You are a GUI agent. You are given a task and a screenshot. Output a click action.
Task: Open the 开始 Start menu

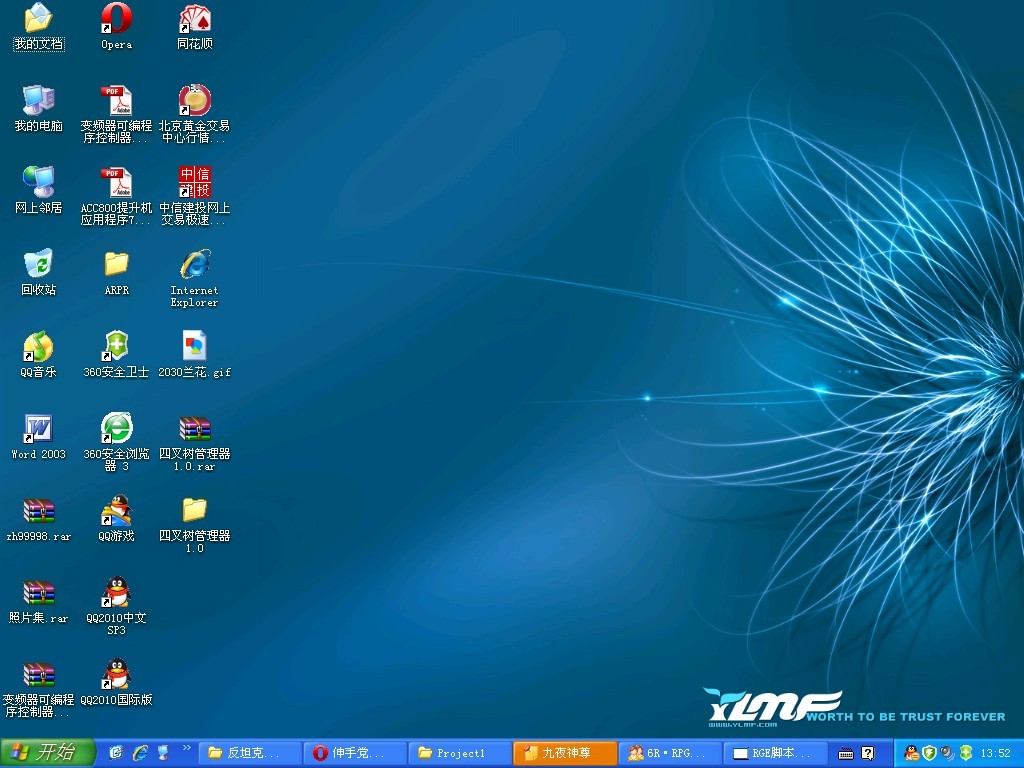(x=48, y=753)
